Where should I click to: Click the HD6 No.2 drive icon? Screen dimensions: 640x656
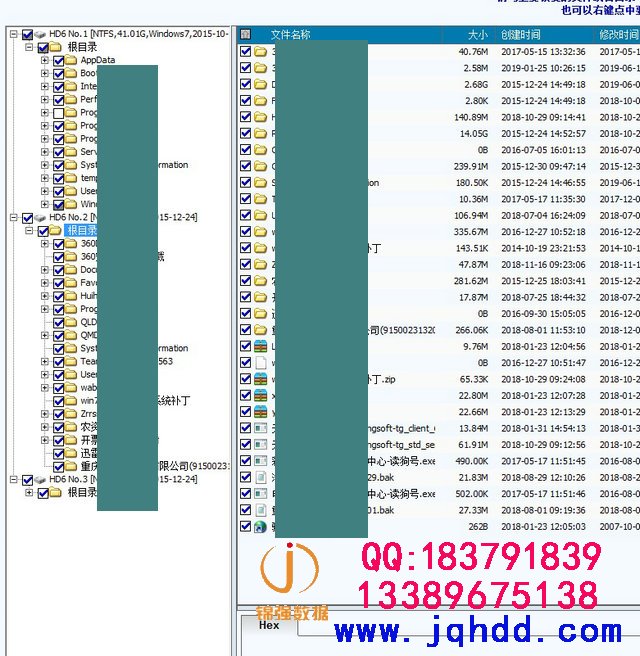(40, 218)
